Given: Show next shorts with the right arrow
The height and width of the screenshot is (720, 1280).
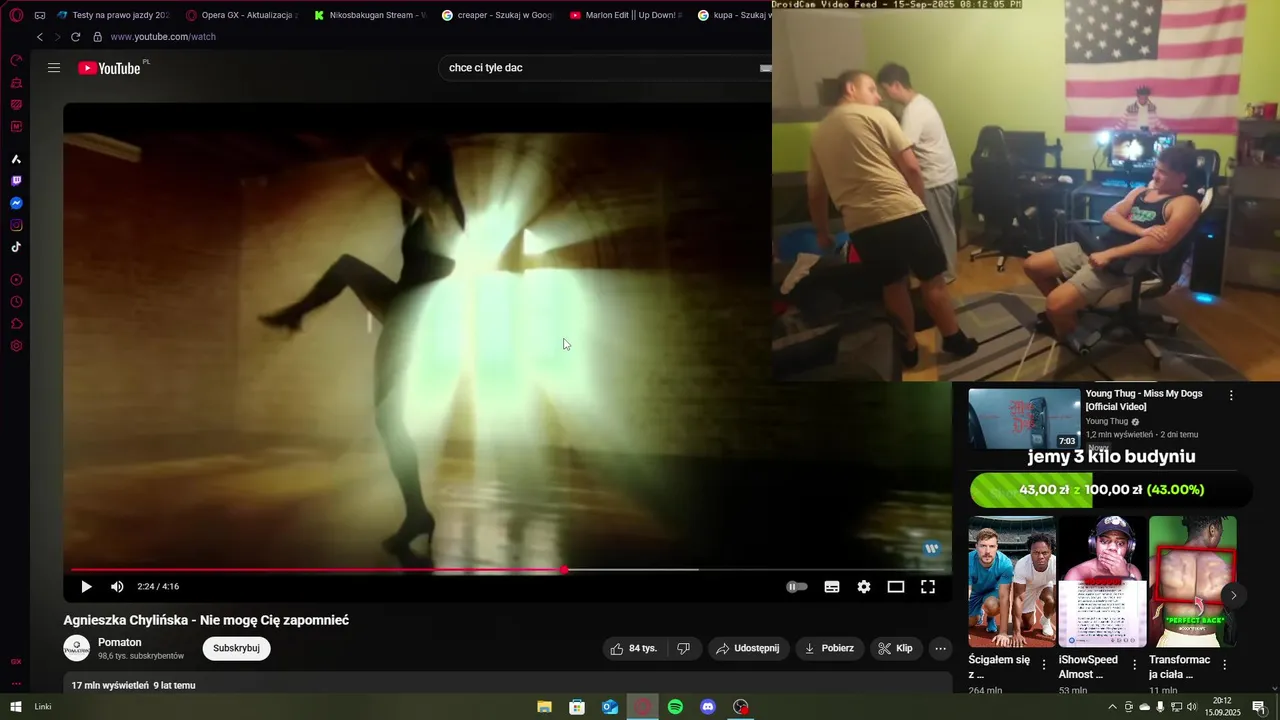Looking at the screenshot, I should pos(1233,595).
